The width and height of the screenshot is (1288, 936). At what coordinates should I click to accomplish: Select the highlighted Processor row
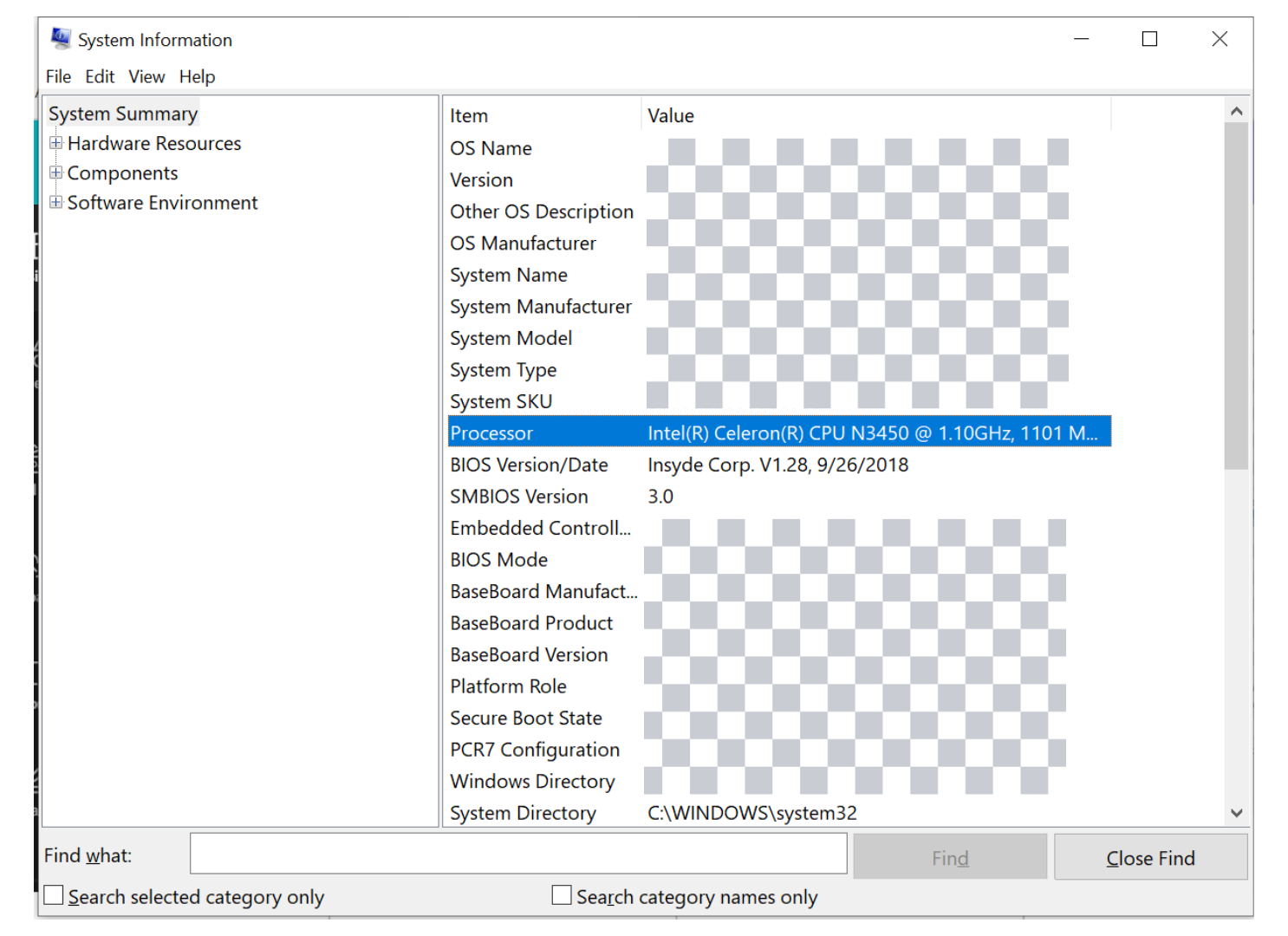click(779, 432)
